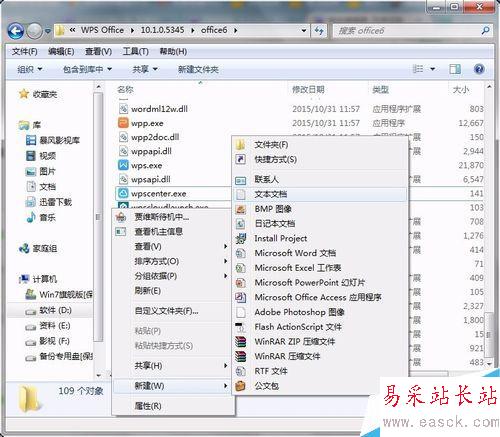This screenshot has width=500, height=437.
Task: Click the Microsoft Access application icon
Action: tap(240, 297)
